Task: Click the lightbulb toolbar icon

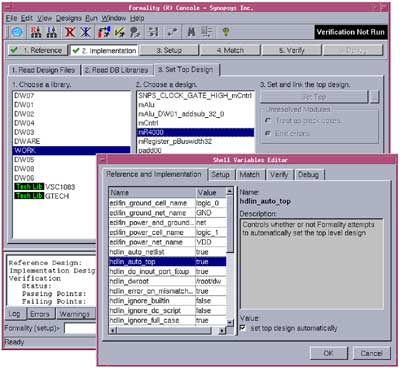Action: (226, 32)
